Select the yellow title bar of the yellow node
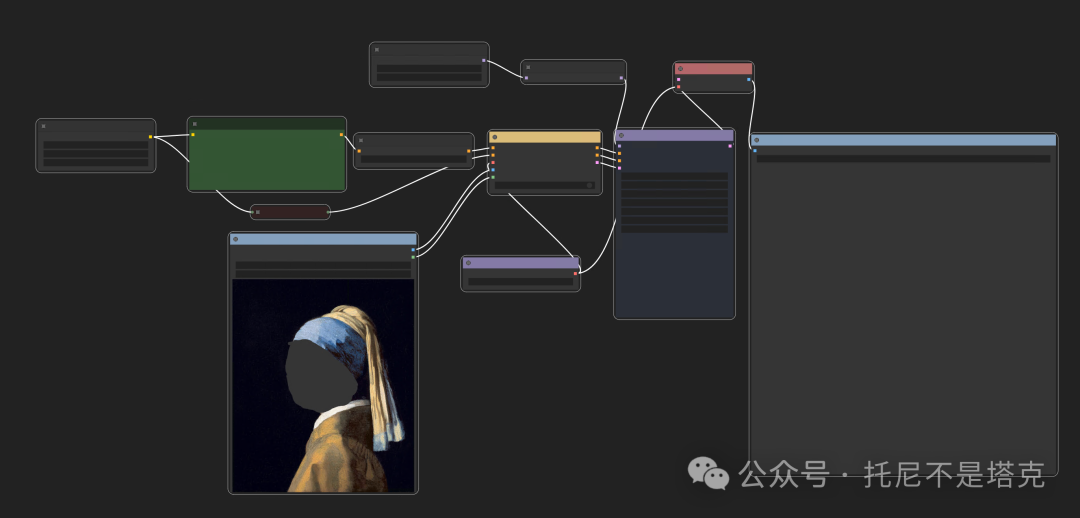The height and width of the screenshot is (518, 1080). pyautogui.click(x=545, y=137)
